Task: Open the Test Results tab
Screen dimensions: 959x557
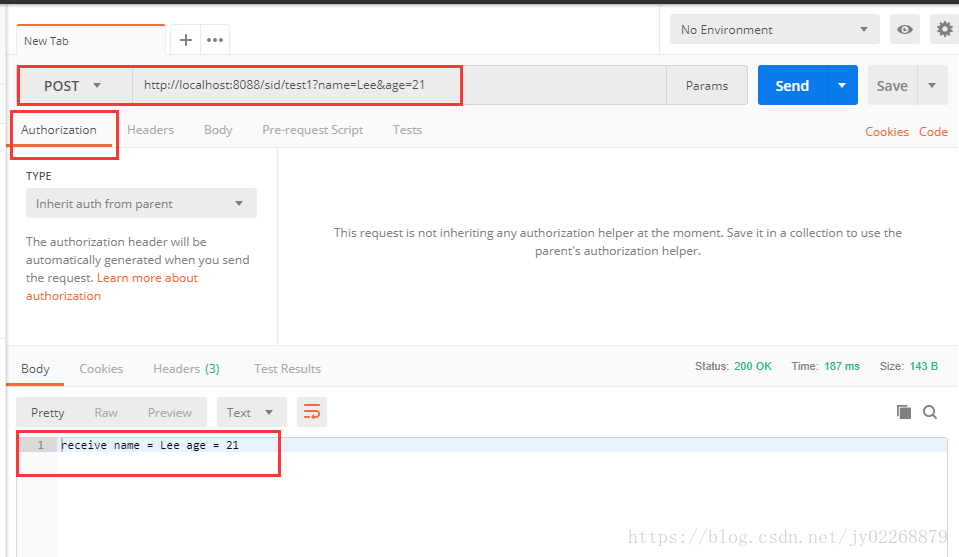Action: click(287, 369)
